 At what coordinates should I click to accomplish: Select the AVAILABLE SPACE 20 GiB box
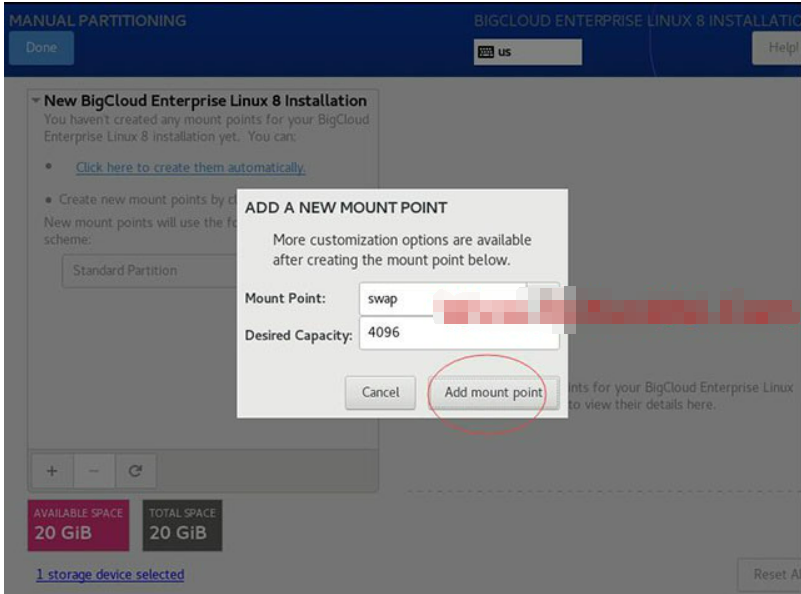point(78,525)
